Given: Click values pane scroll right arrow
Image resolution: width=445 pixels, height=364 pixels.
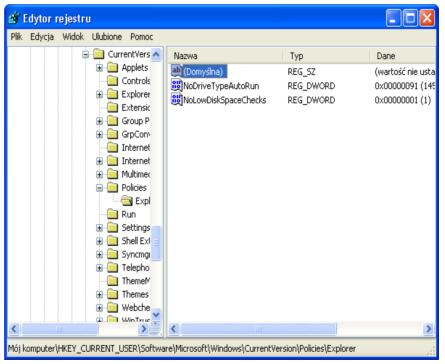Looking at the screenshot, I should (x=429, y=329).
